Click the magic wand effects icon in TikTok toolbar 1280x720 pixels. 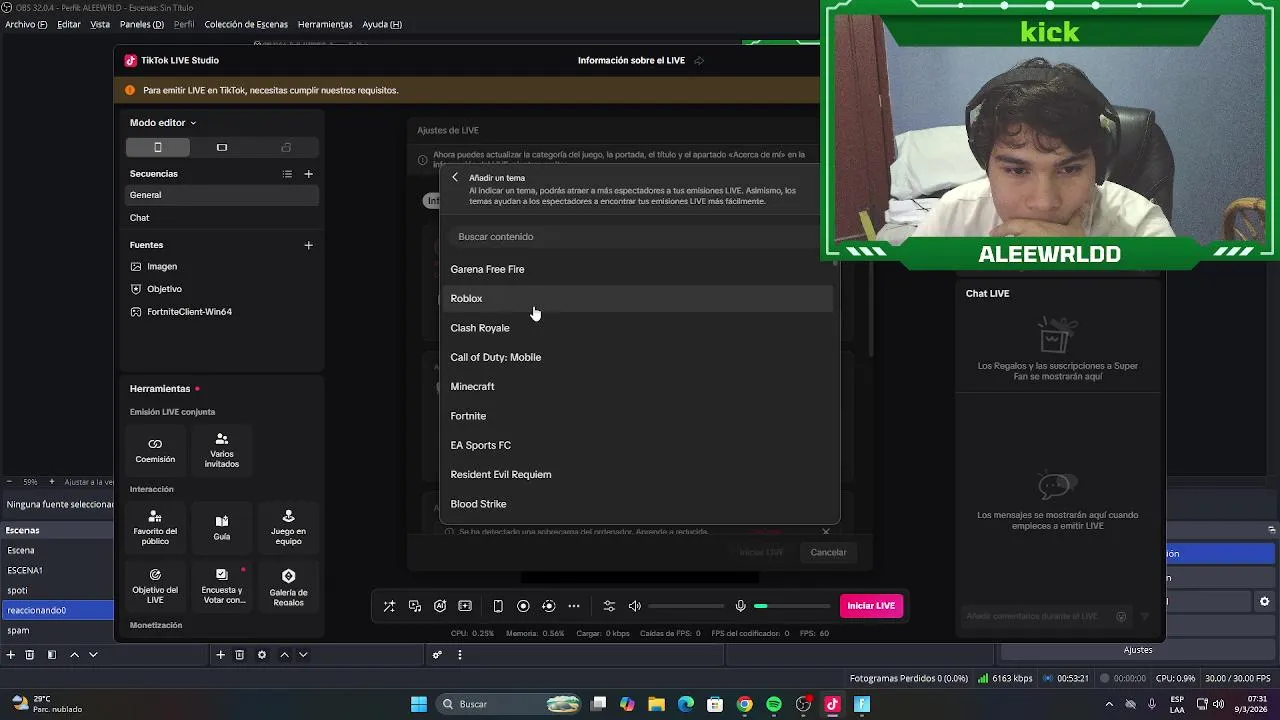coord(389,606)
